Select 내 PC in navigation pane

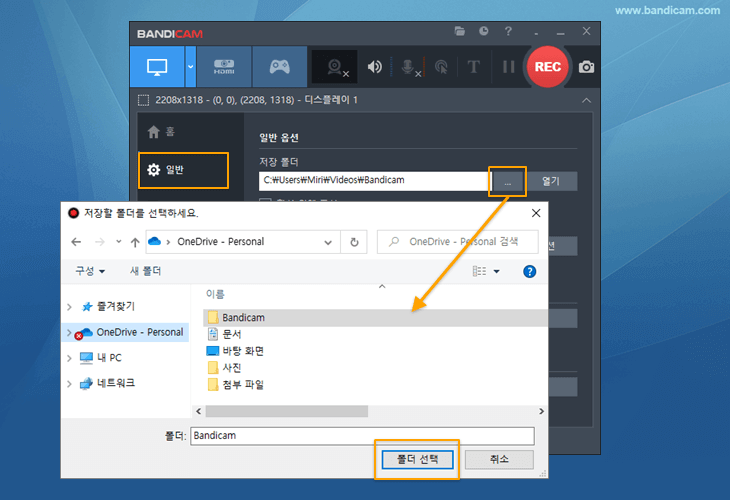point(109,358)
